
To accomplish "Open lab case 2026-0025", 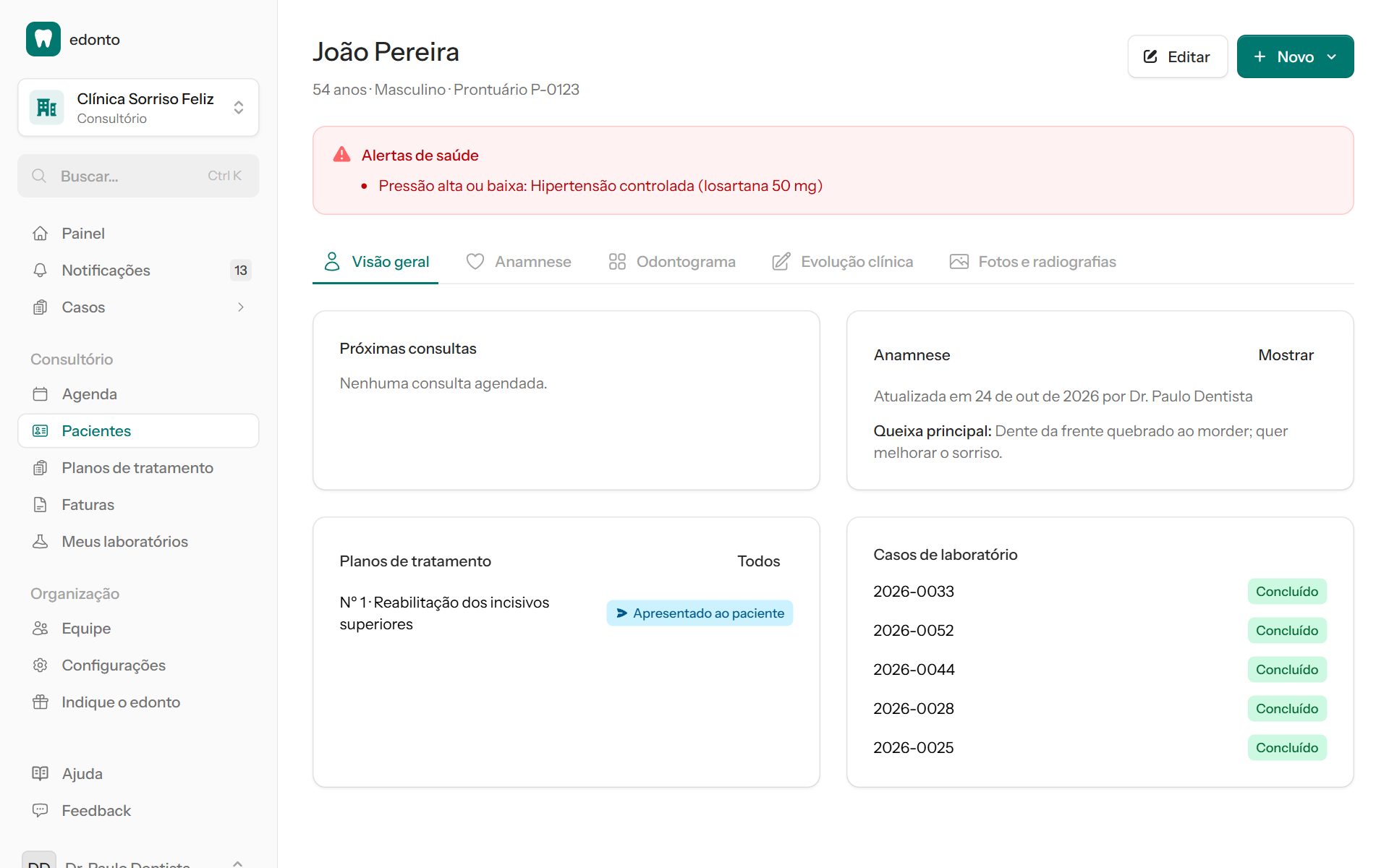I will click(914, 748).
